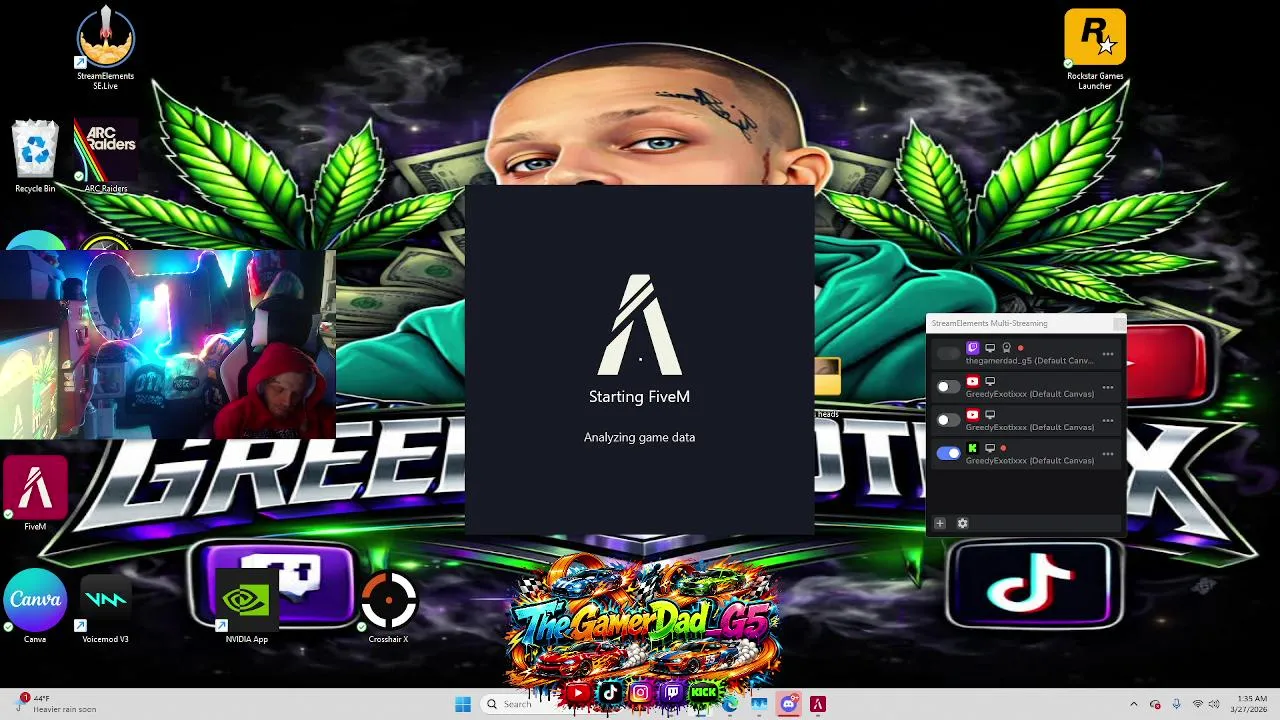Open NVIDIA App desktop shortcut
1280x720 pixels.
246,606
